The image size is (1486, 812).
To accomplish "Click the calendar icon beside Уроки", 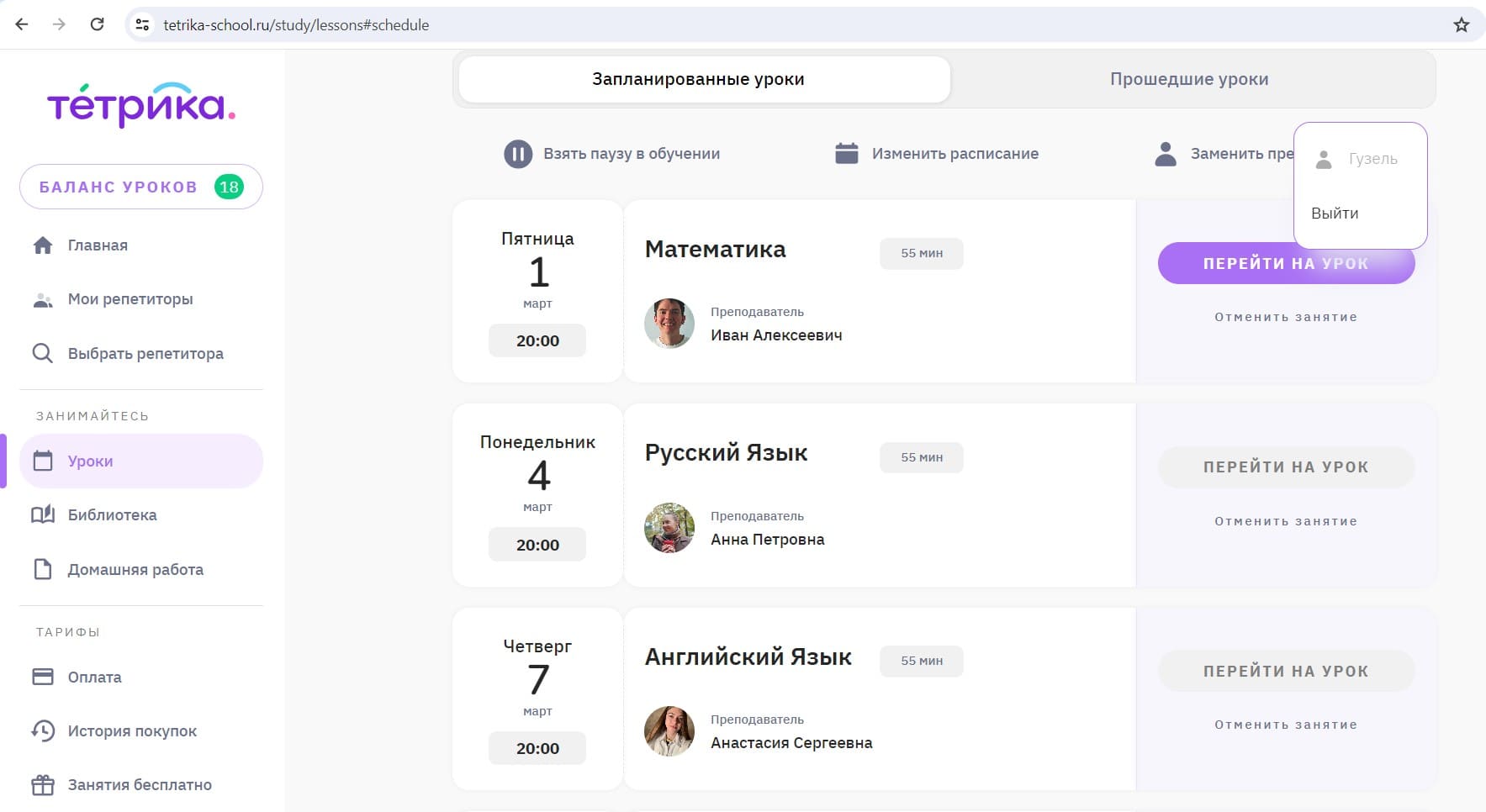I will point(43,461).
